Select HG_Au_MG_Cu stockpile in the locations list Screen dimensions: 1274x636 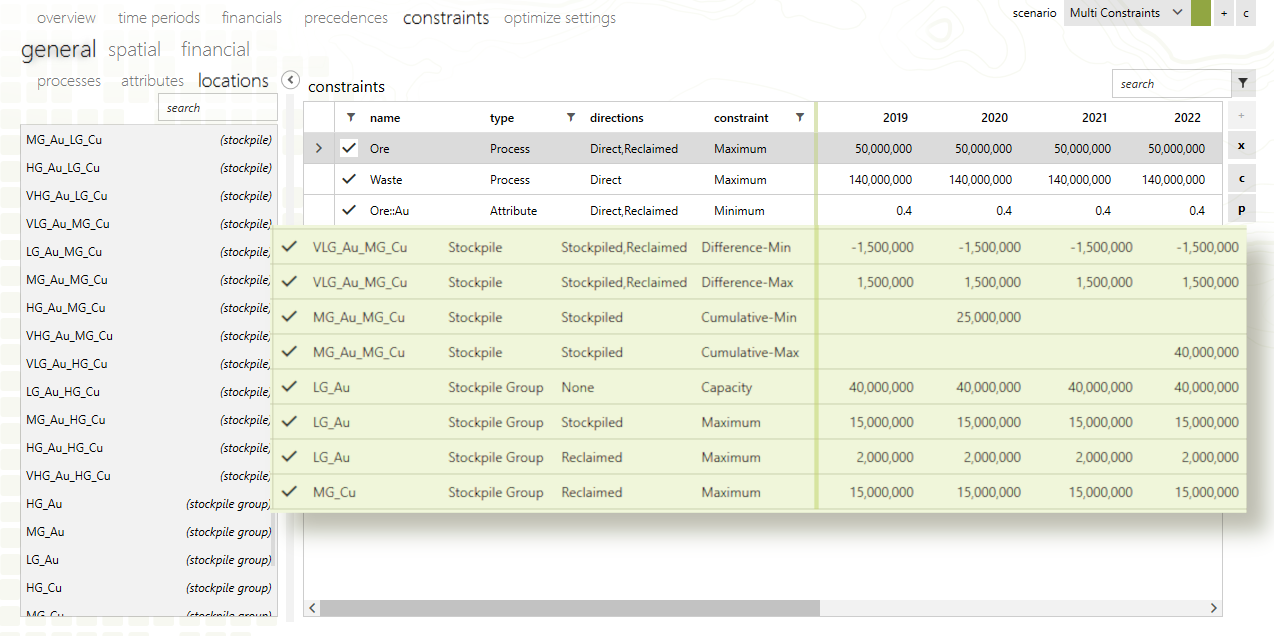(146, 307)
